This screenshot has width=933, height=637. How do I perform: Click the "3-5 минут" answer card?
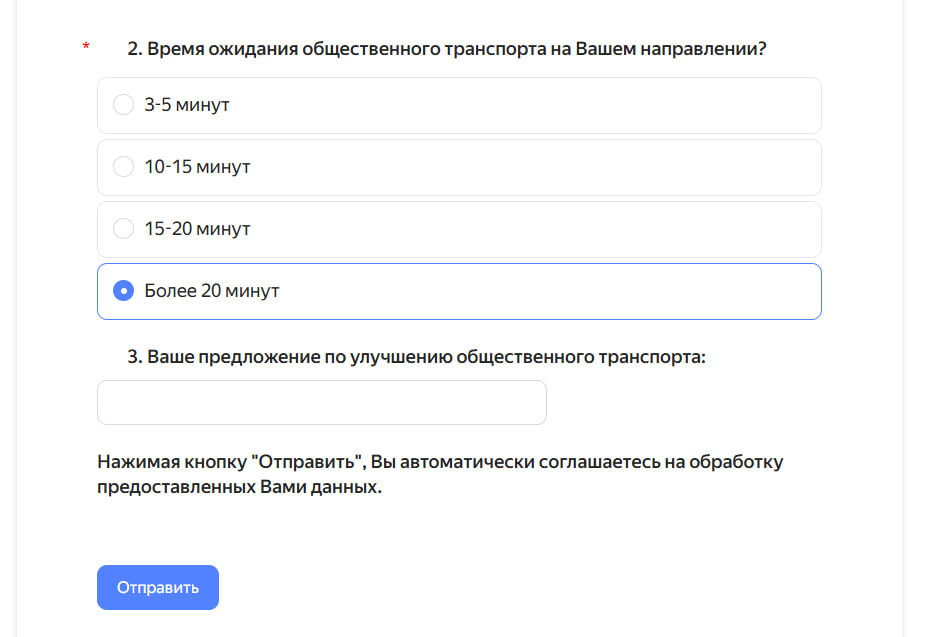click(458, 104)
